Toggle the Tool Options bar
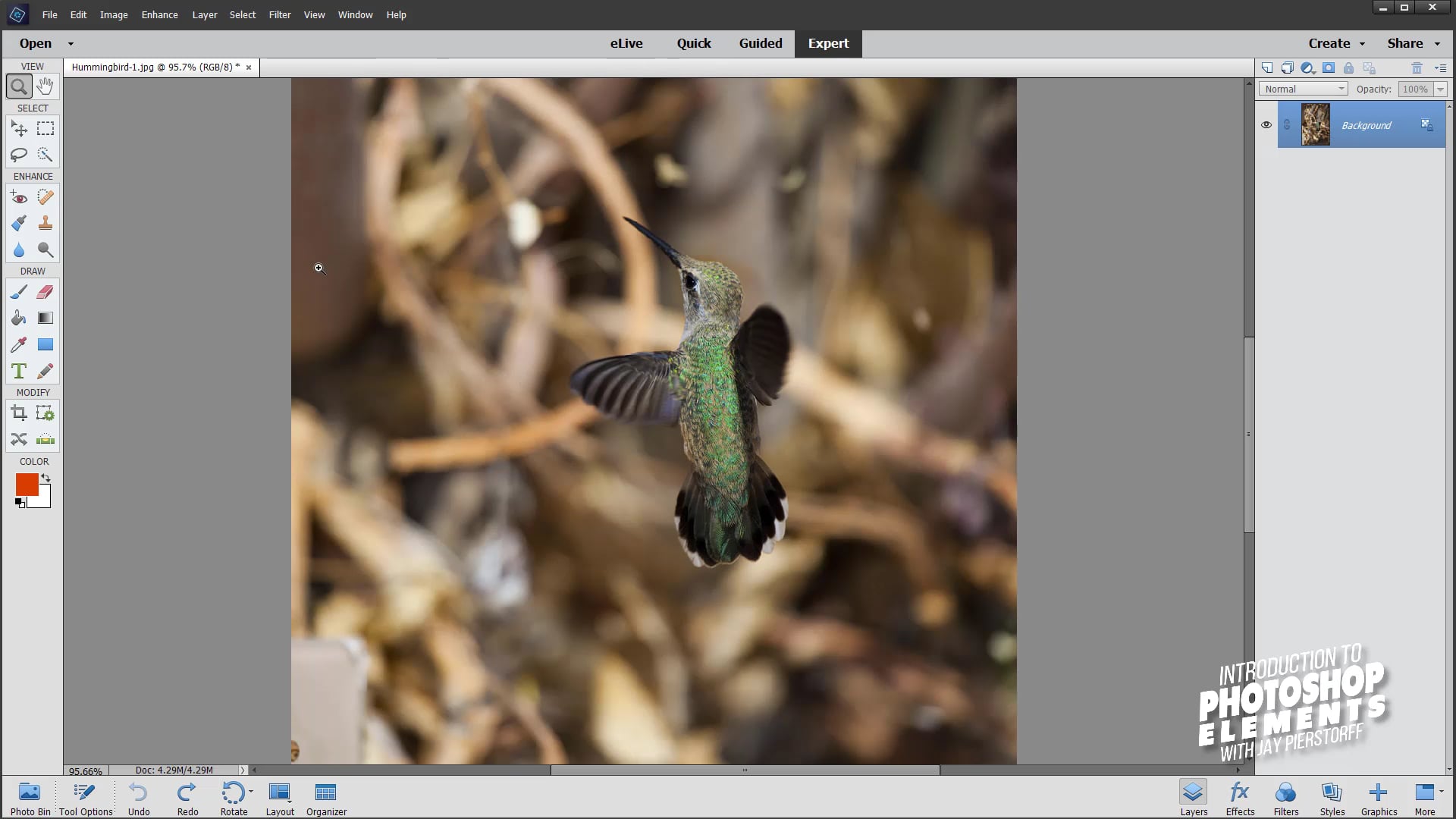Screen dimensions: 1456x819 [x=84, y=796]
